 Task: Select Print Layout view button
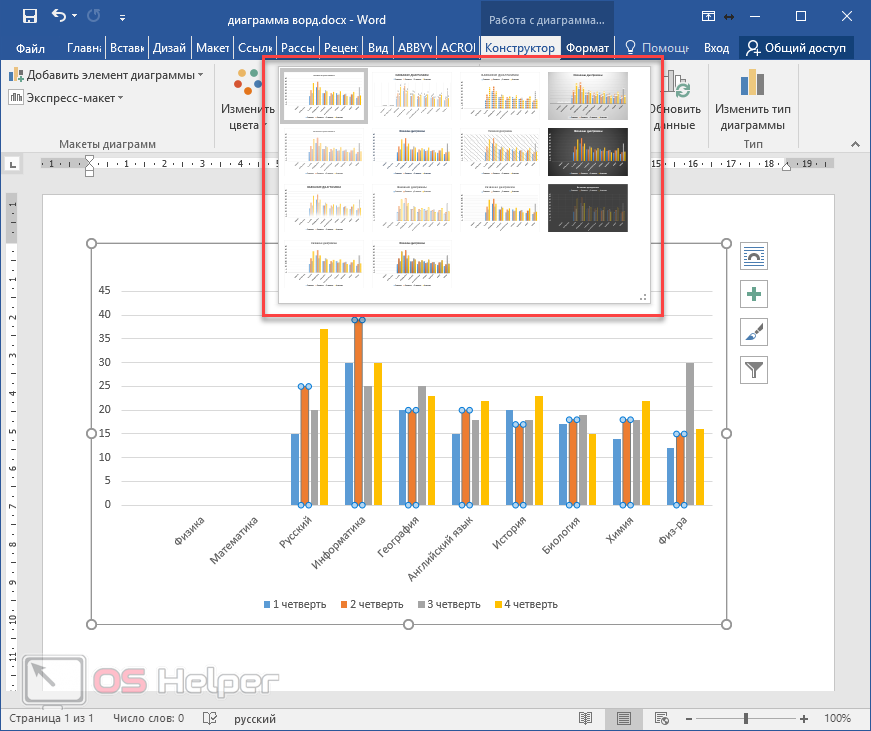coord(624,718)
